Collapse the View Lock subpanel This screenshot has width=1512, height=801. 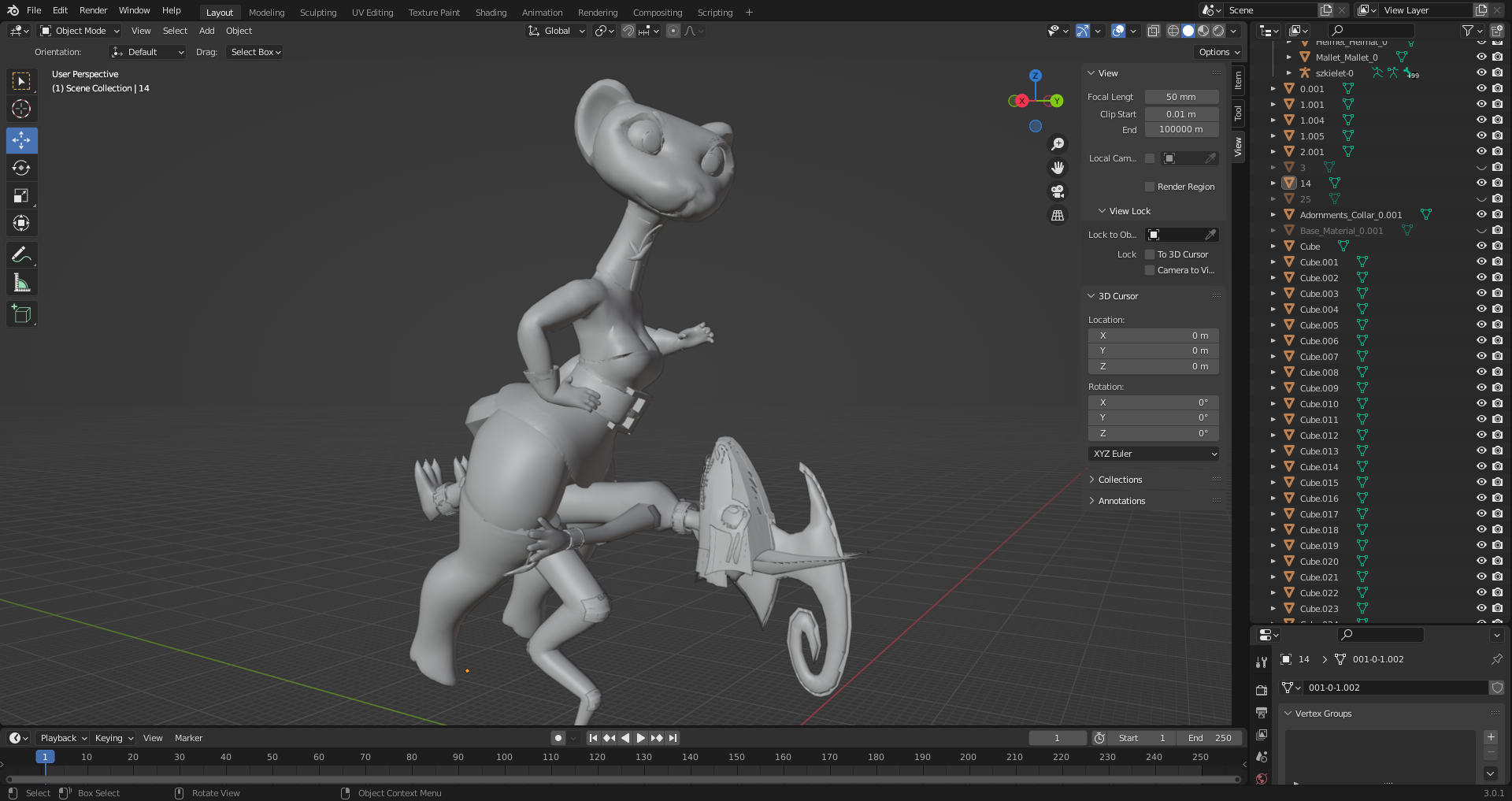click(x=1125, y=211)
